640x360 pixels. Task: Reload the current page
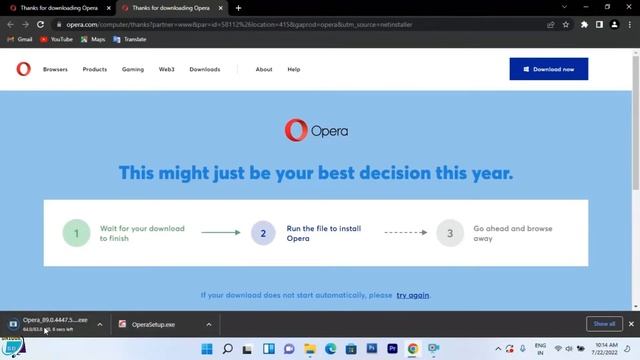(x=40, y=24)
